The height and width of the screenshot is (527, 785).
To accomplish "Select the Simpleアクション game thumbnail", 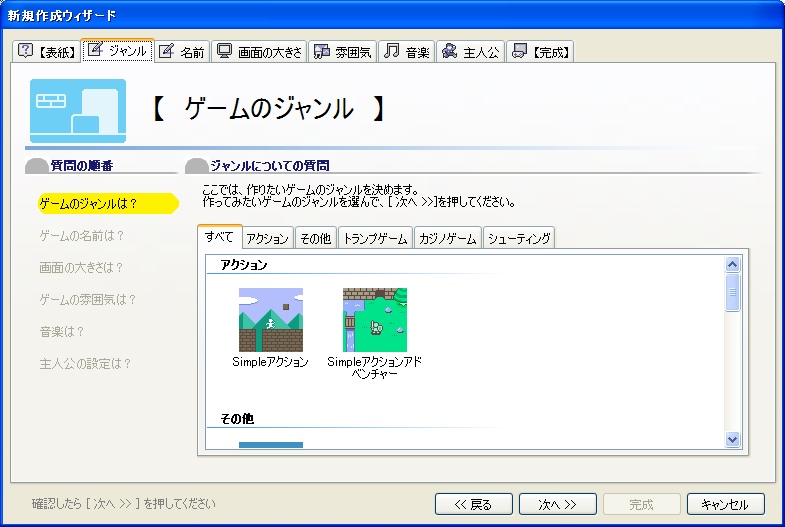I will (x=270, y=320).
